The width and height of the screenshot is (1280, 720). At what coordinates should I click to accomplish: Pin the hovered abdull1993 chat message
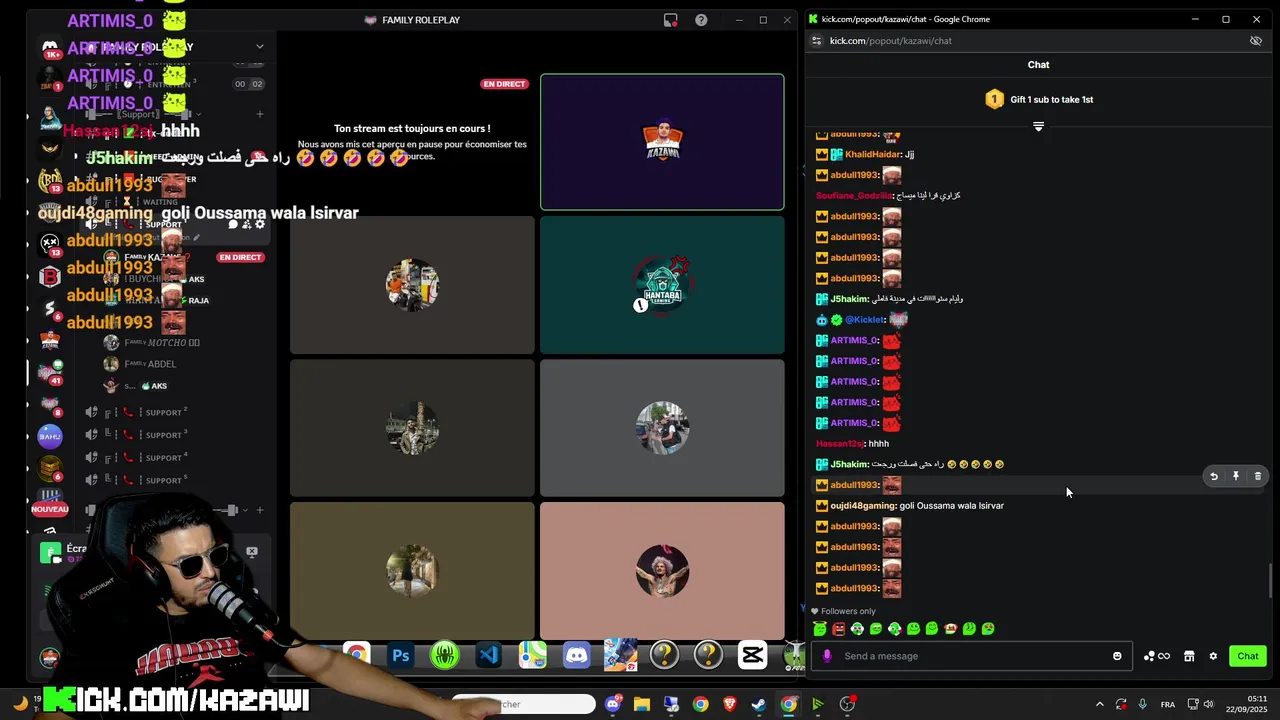click(x=1236, y=476)
